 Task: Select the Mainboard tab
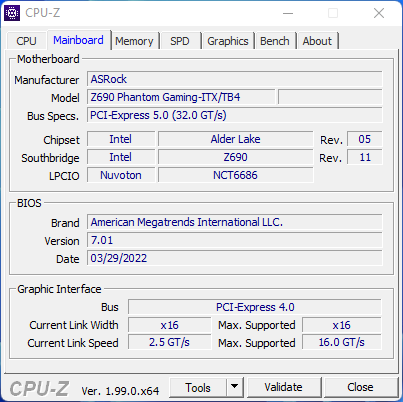tap(78, 40)
